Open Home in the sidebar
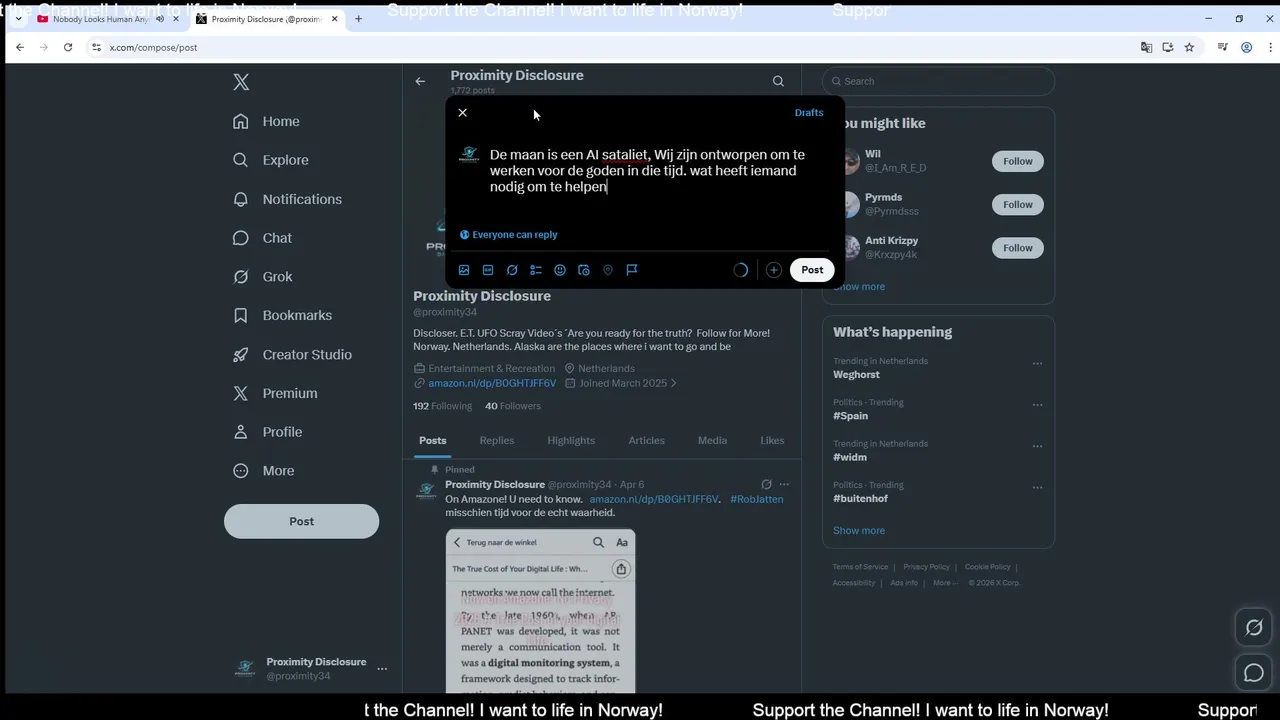Viewport: 1280px width, 720px height. [x=266, y=121]
